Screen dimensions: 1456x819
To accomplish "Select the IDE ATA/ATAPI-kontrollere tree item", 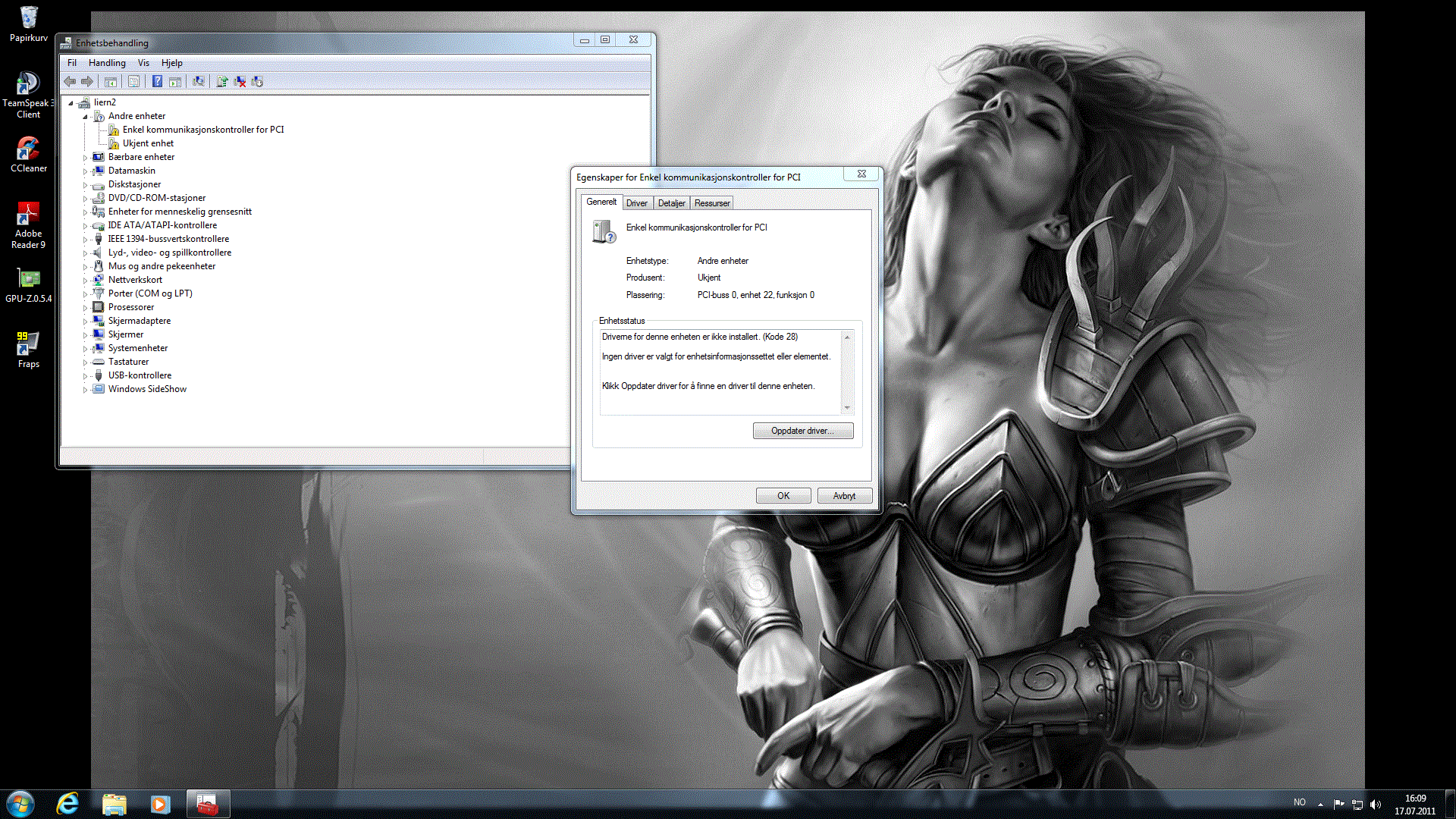I will tap(162, 225).
